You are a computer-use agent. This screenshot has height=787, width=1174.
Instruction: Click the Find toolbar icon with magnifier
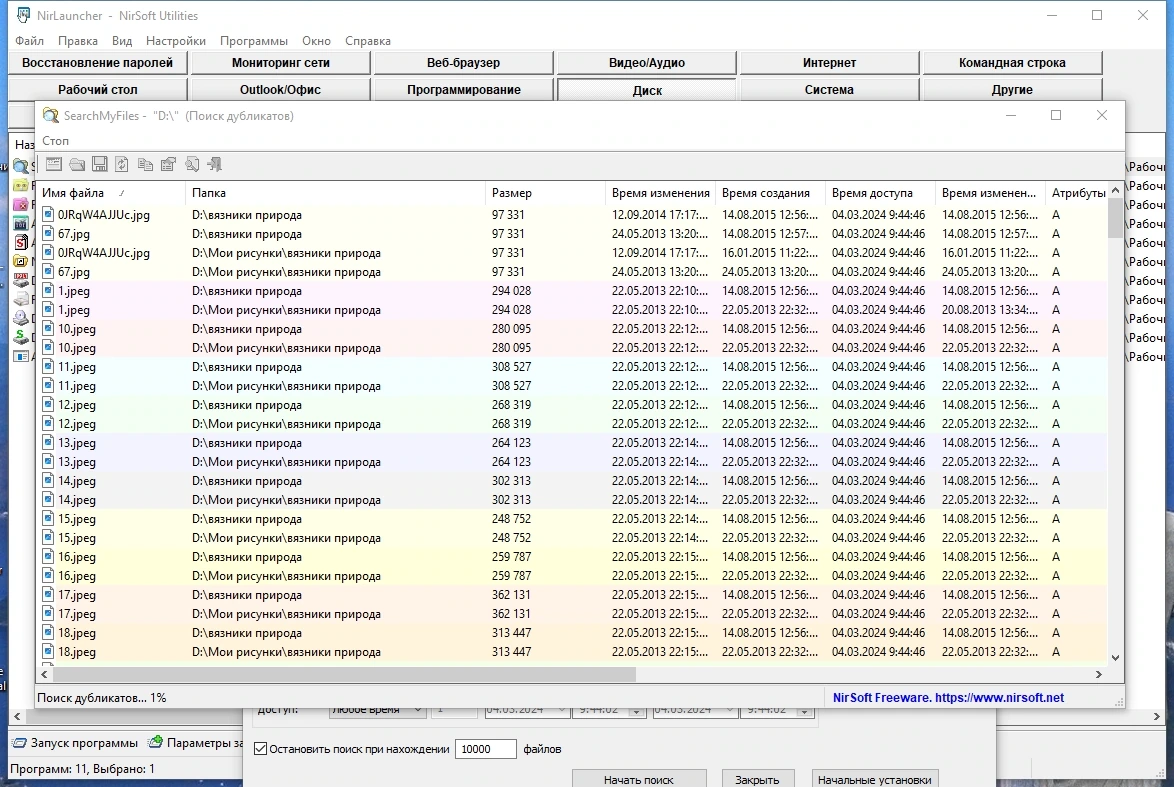[192, 164]
